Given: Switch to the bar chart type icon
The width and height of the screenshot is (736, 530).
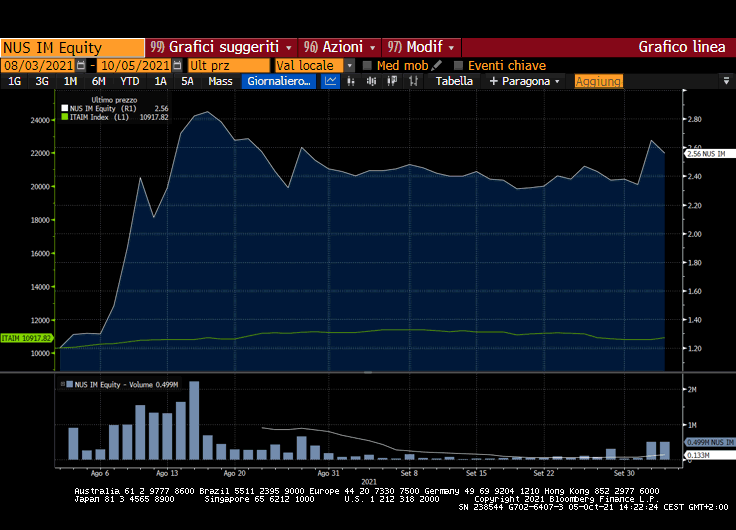Looking at the screenshot, I should (351, 81).
